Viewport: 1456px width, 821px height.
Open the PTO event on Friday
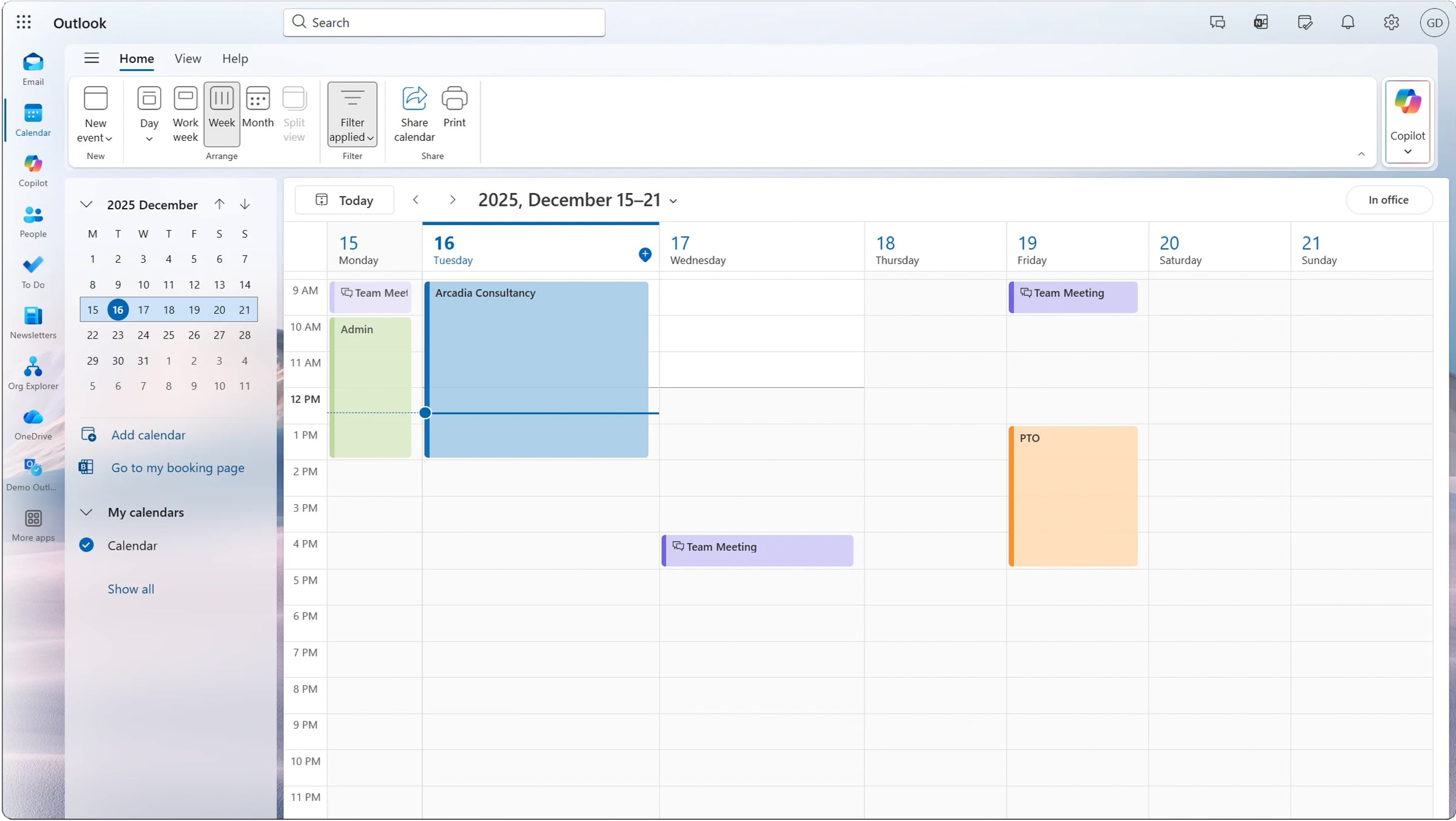tap(1073, 496)
